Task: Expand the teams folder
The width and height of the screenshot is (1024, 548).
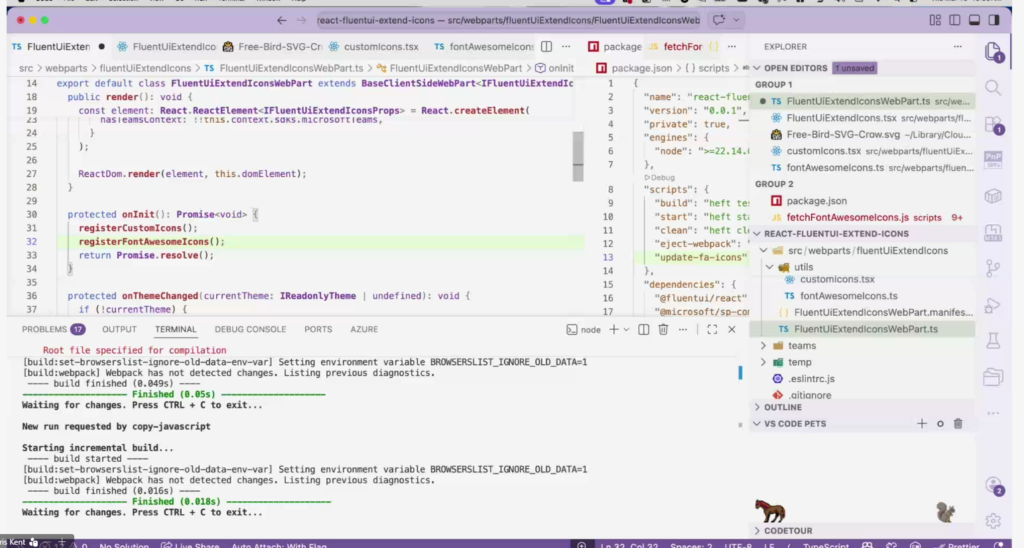Action: pos(802,346)
